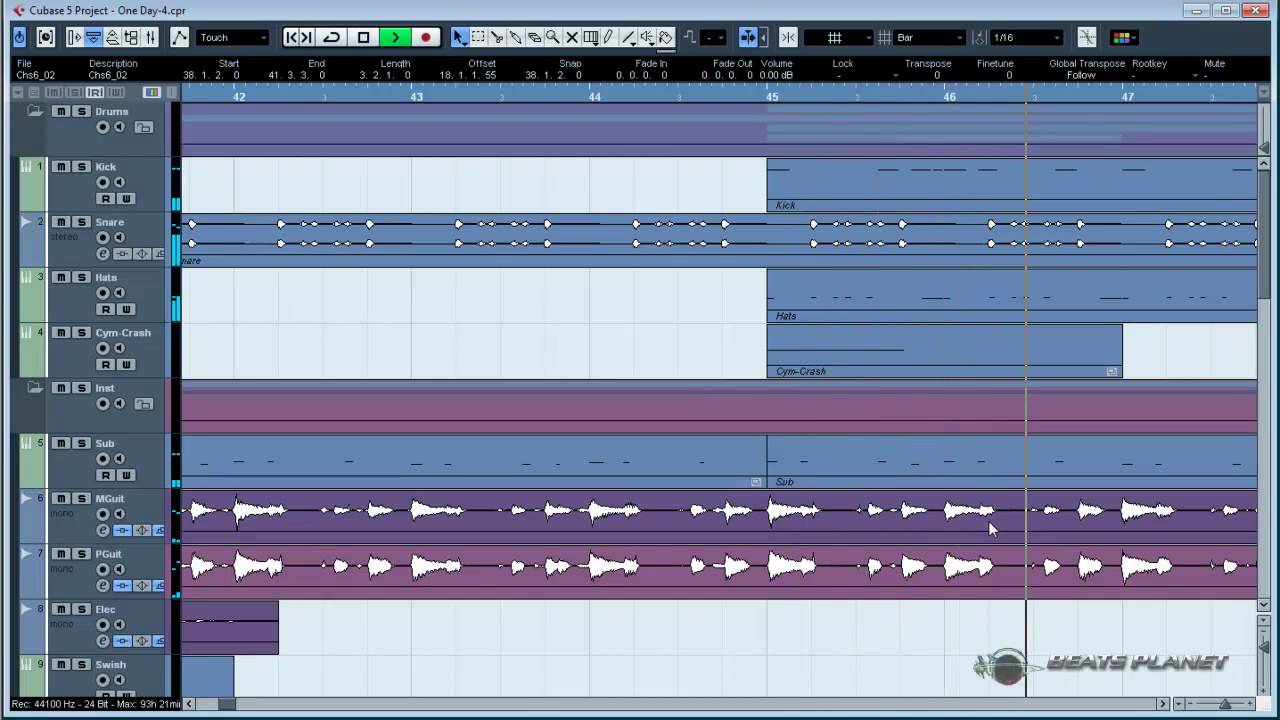Click bar 43 in the ruler

pos(417,96)
